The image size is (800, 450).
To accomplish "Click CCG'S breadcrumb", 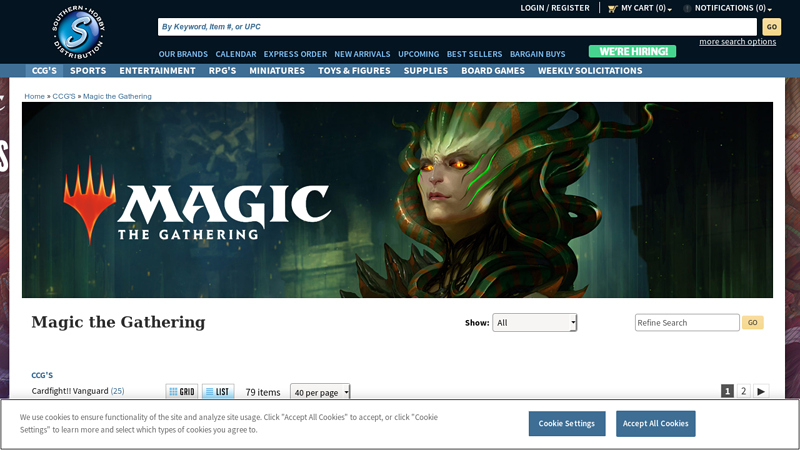I will pyautogui.click(x=64, y=96).
